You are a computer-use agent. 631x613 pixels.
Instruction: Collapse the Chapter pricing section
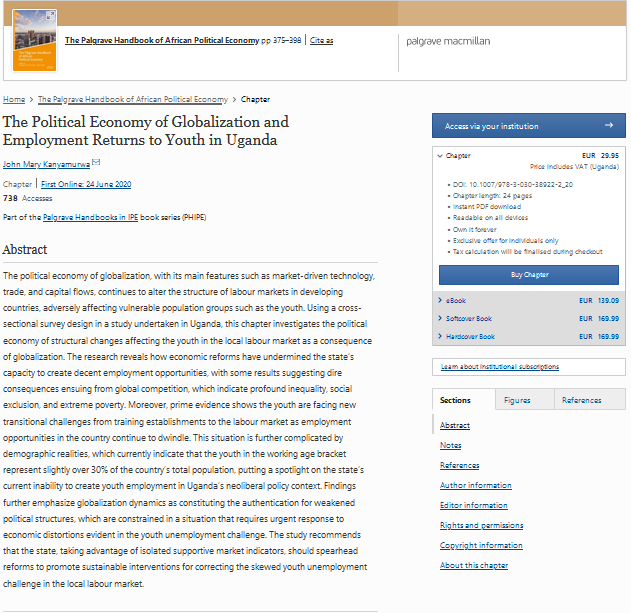[x=440, y=156]
